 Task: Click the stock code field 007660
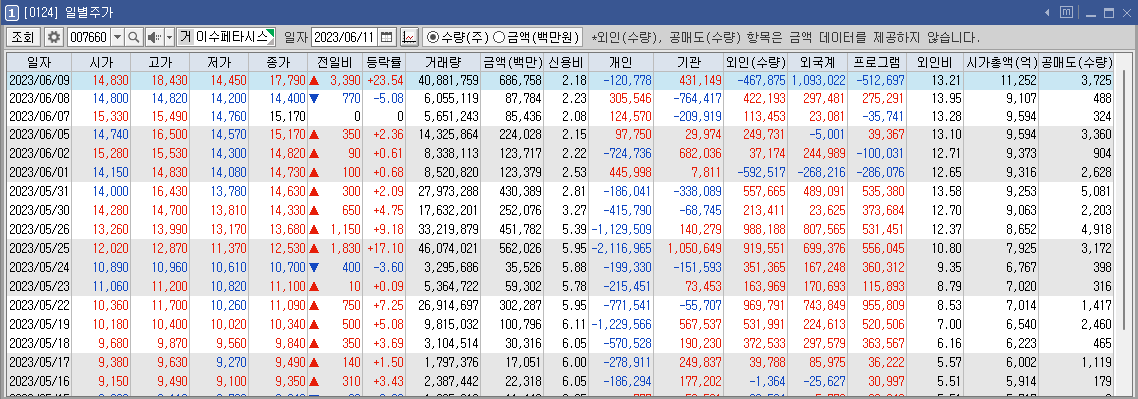click(89, 36)
